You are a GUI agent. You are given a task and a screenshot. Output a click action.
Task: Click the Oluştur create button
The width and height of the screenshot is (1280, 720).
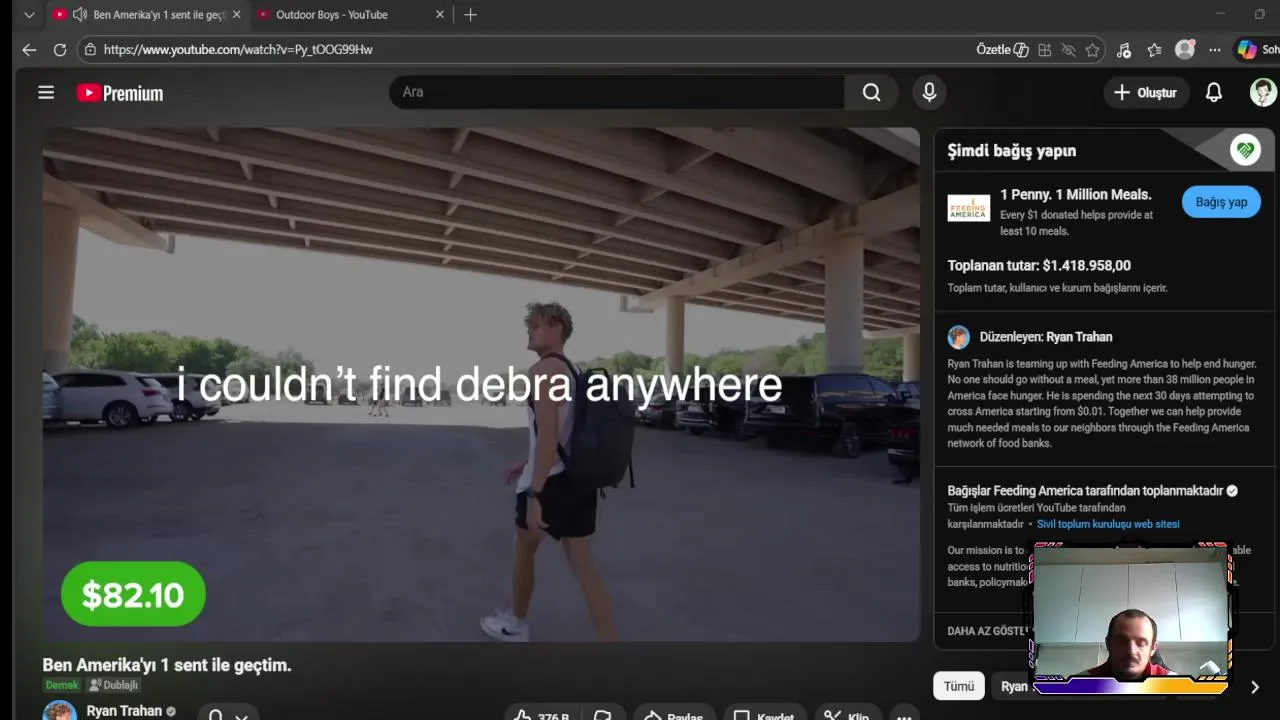click(x=1145, y=92)
